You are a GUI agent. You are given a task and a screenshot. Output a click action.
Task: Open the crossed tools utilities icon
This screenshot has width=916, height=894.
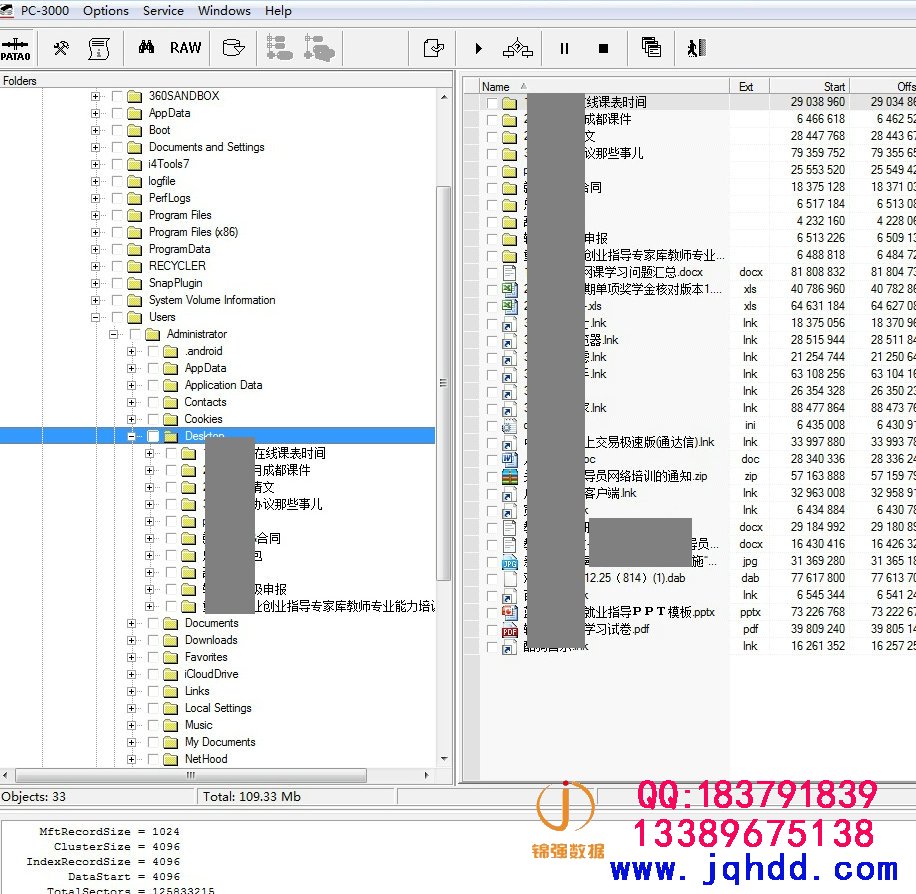click(61, 48)
